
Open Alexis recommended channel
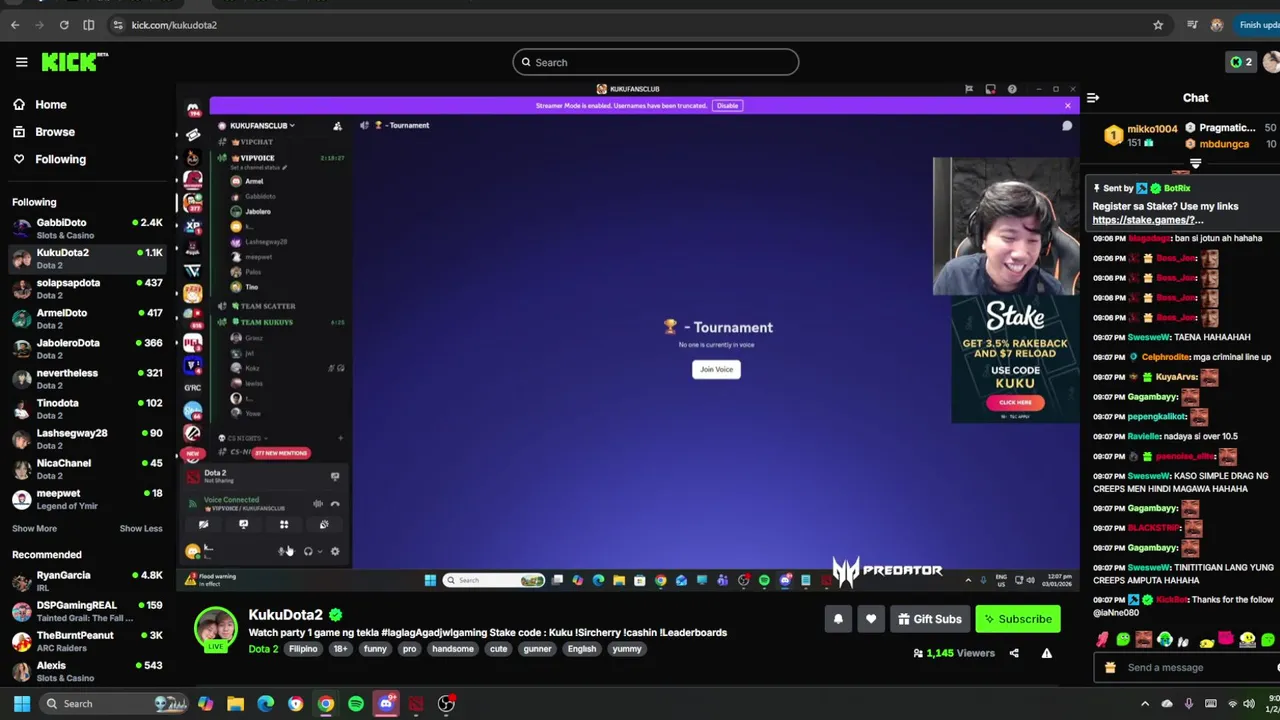[x=87, y=671]
